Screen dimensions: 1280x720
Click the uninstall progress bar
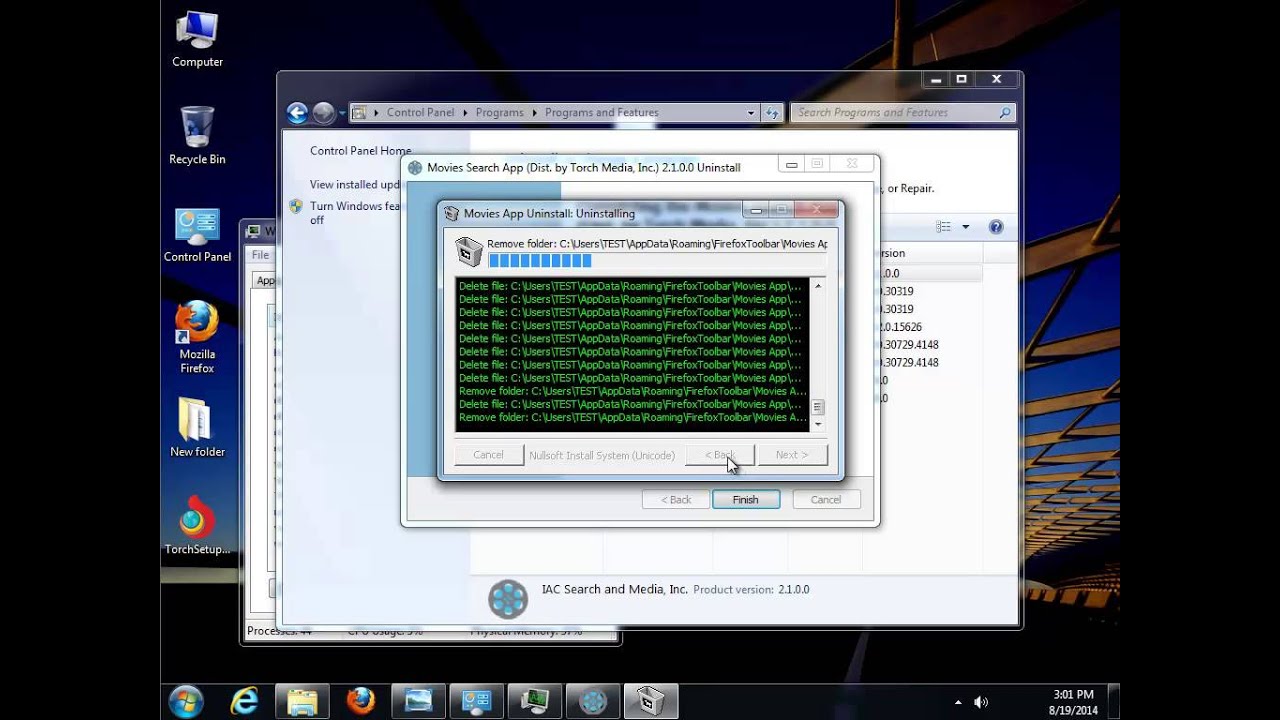pyautogui.click(x=657, y=261)
